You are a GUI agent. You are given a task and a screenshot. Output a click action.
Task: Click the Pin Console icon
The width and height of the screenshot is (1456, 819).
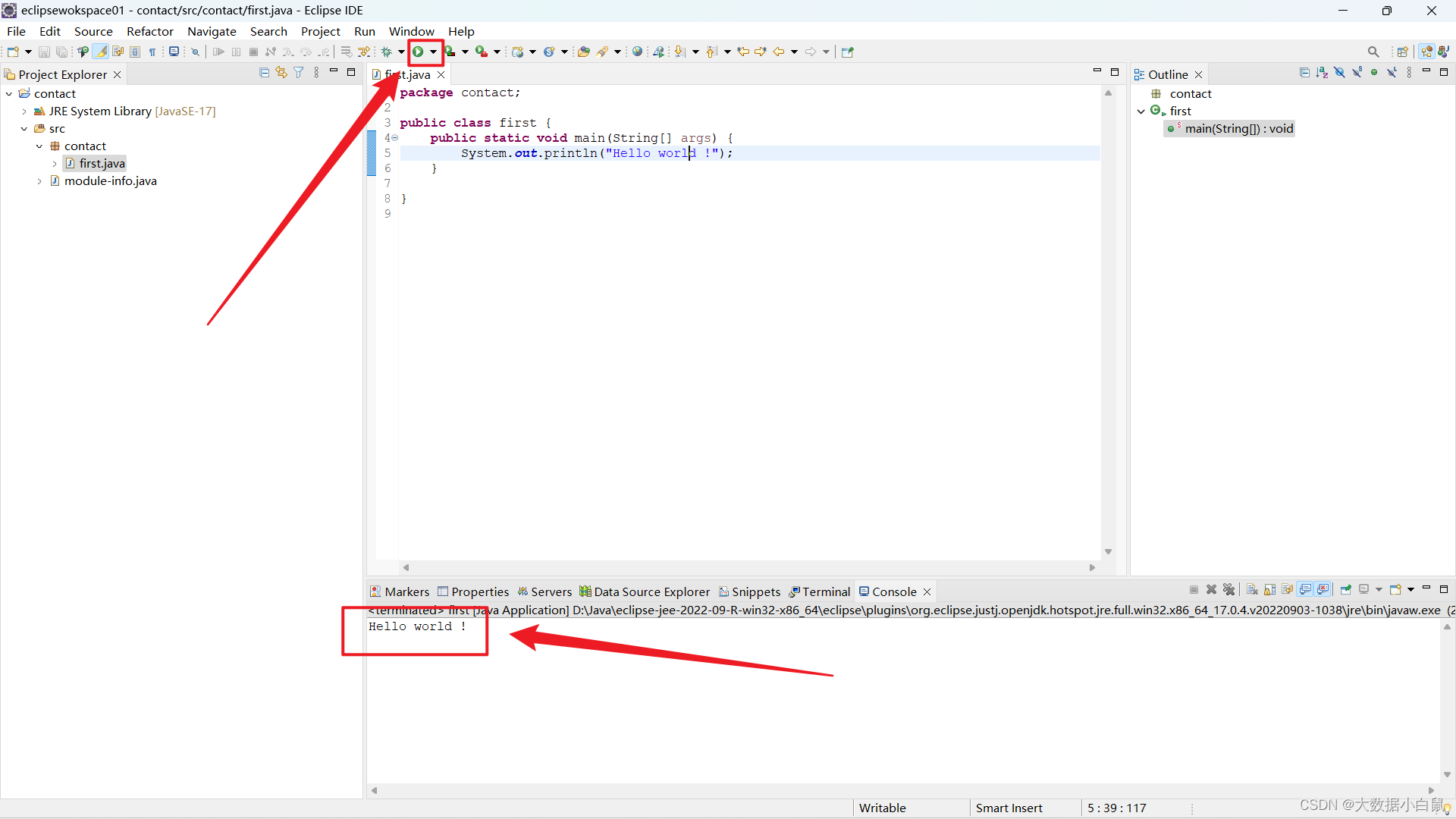[1346, 590]
